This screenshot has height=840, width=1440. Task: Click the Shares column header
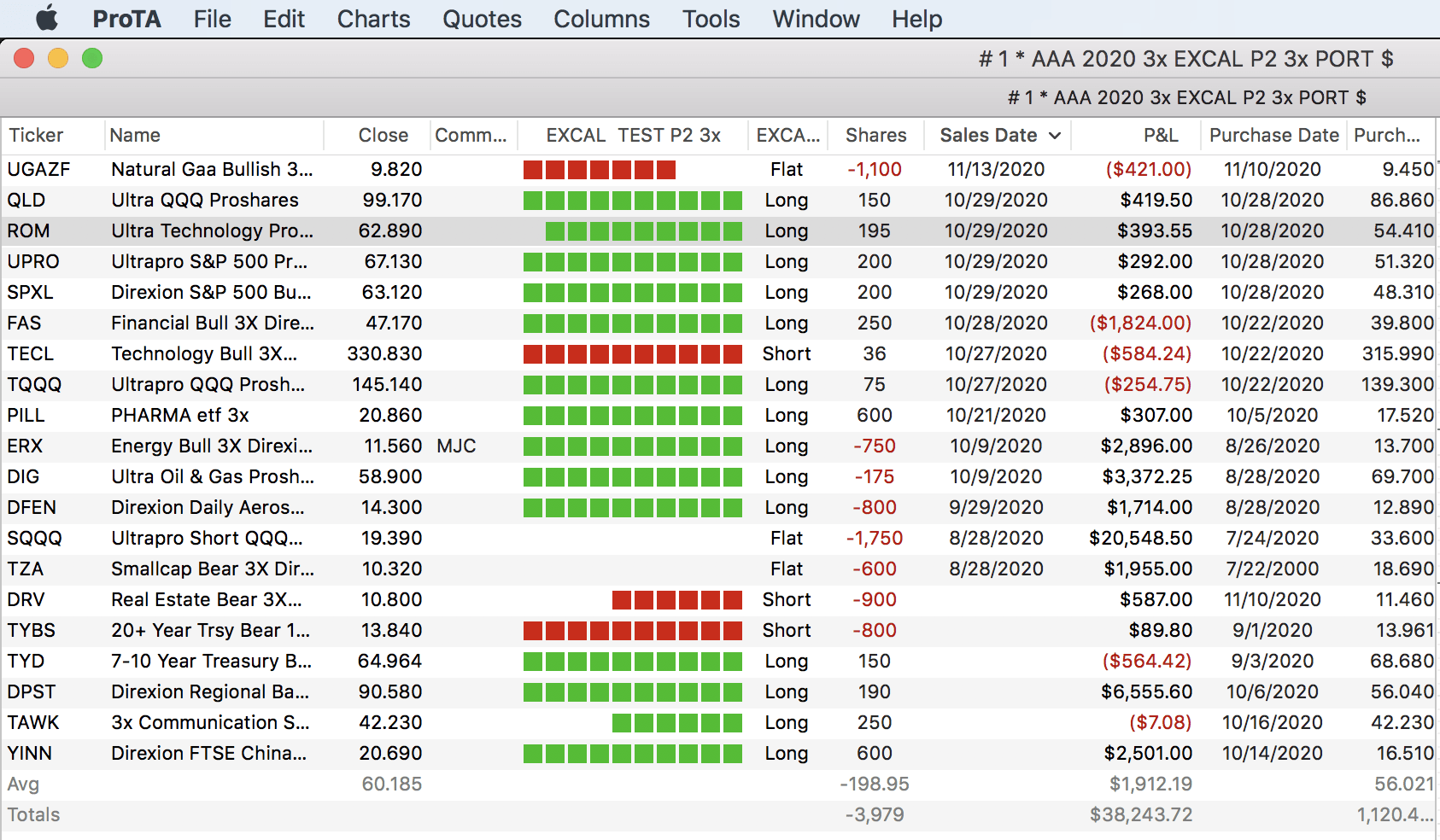875,136
